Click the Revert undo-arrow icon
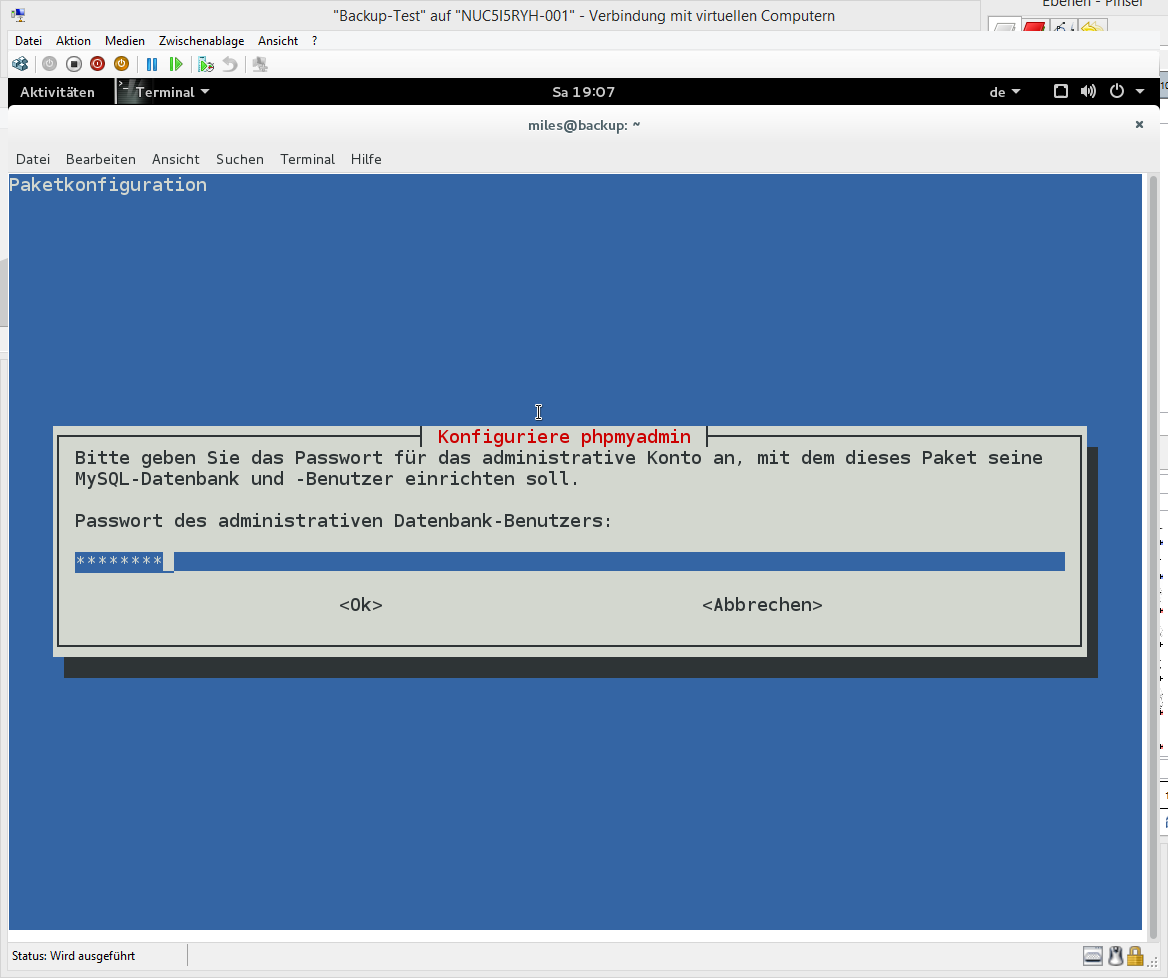This screenshot has height=978, width=1168. 230,65
